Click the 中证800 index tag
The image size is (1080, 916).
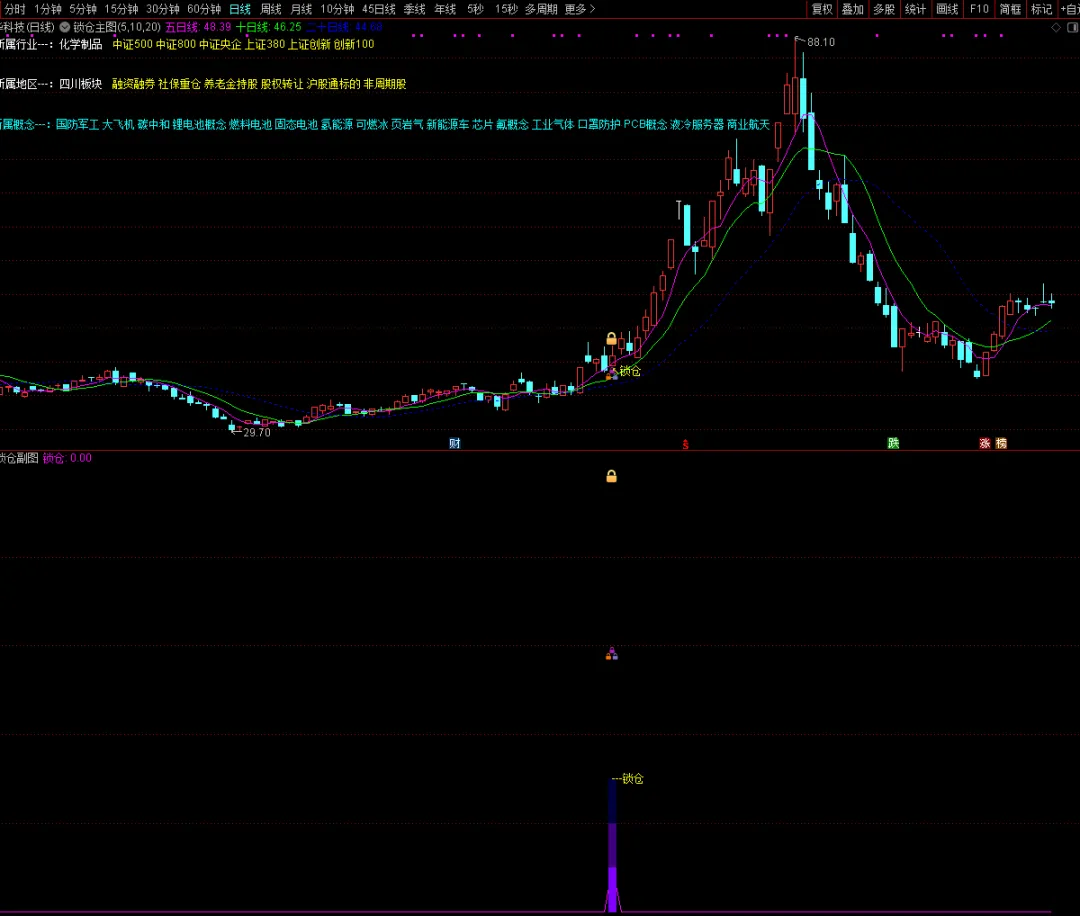176,44
